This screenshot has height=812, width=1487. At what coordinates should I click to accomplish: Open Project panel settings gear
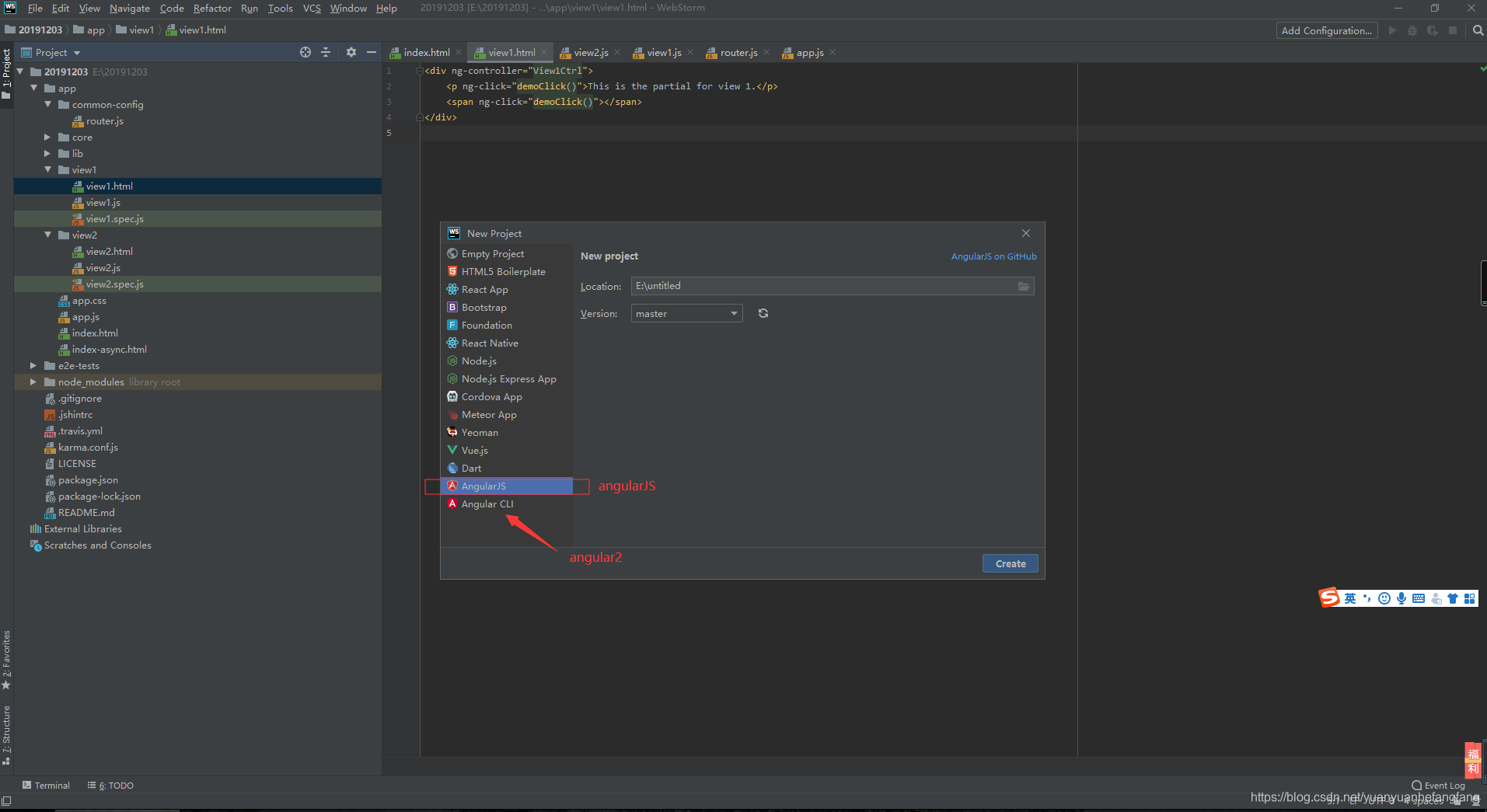click(351, 52)
